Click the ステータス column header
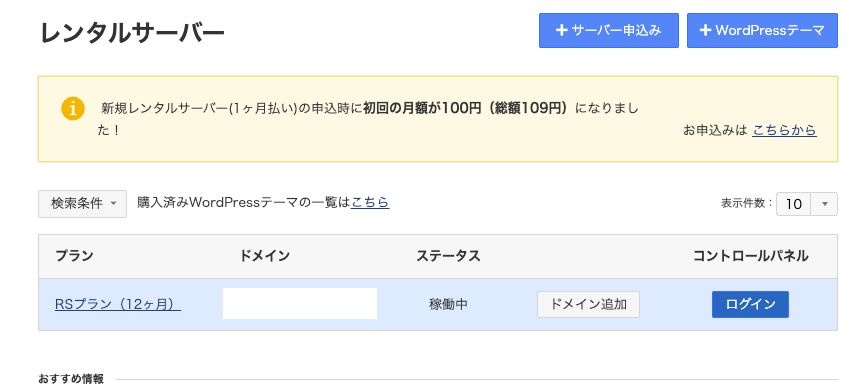This screenshot has width=849, height=387. click(x=448, y=256)
